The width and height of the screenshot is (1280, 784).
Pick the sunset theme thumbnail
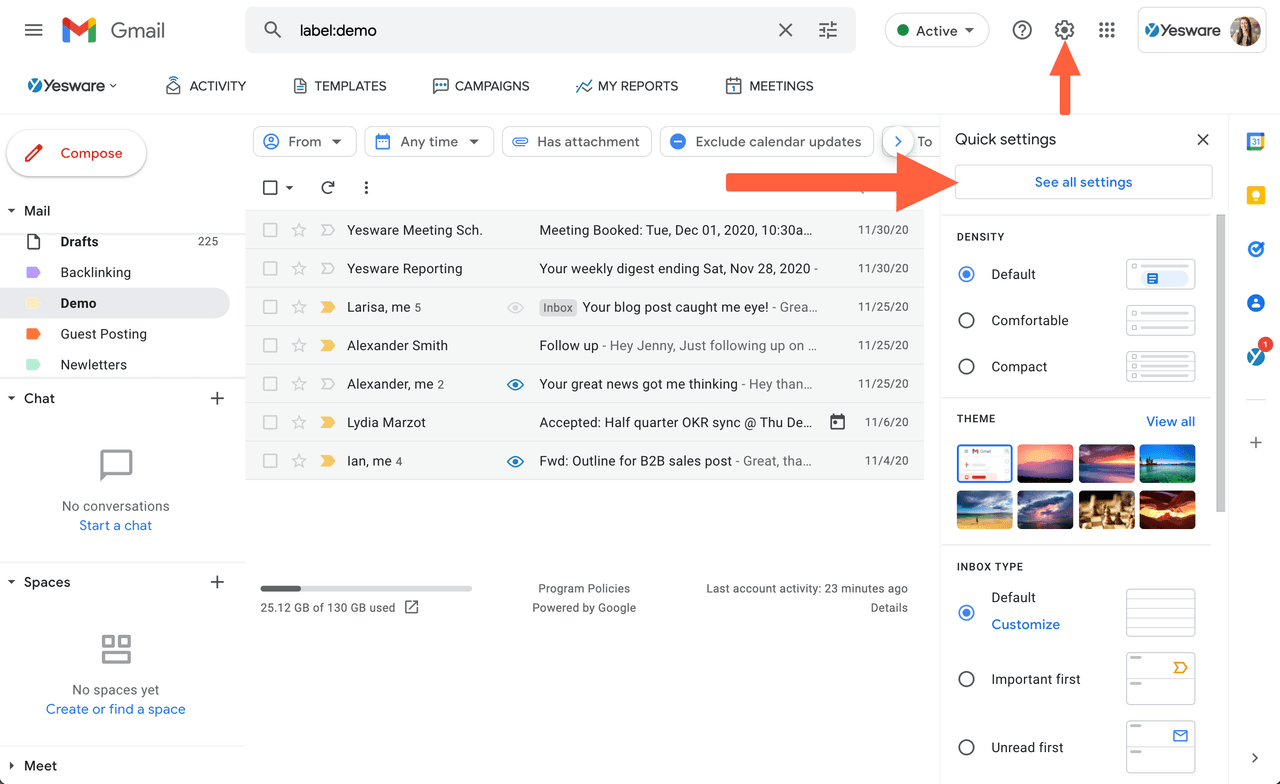click(x=1045, y=464)
